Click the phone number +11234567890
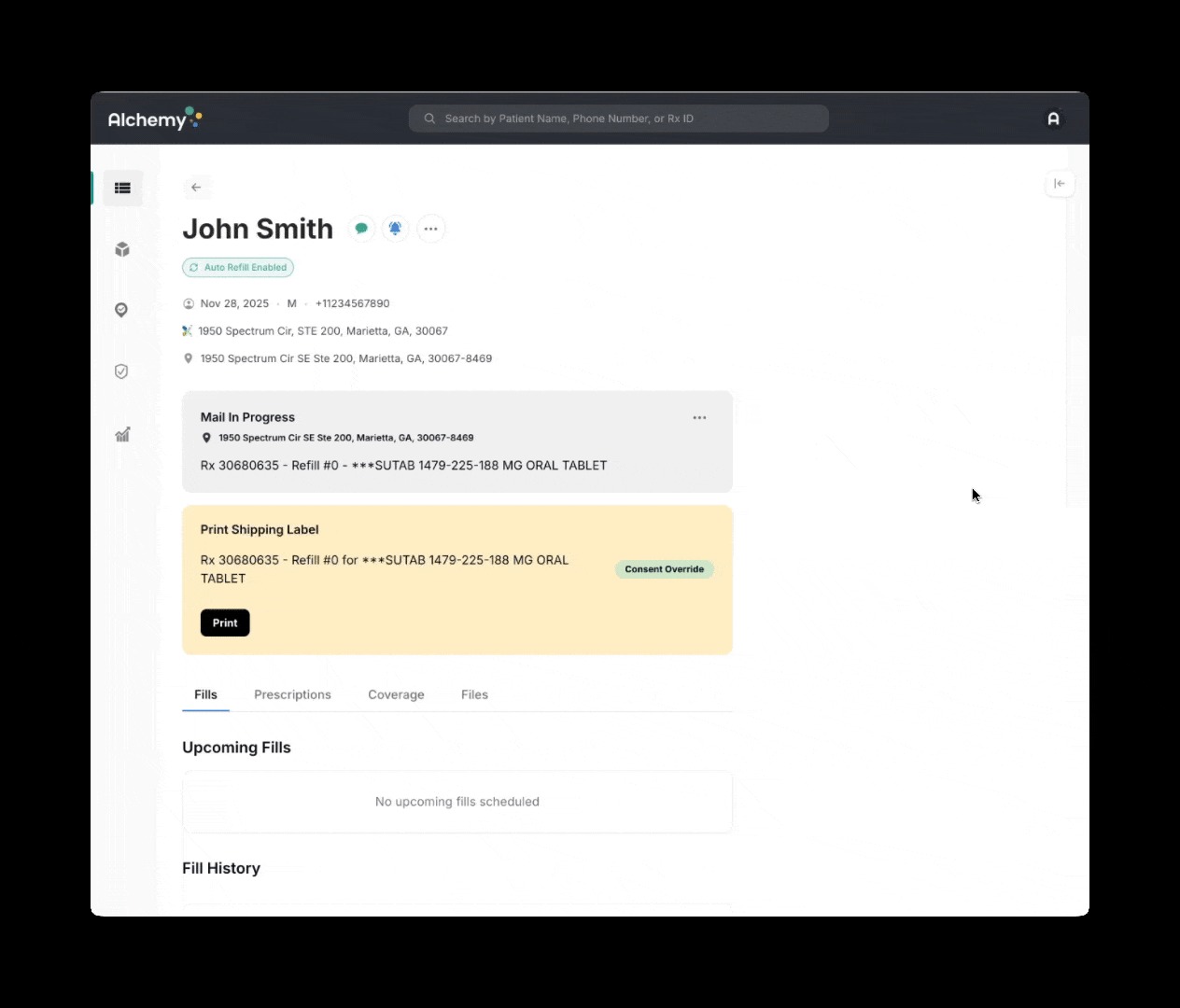 coord(353,303)
